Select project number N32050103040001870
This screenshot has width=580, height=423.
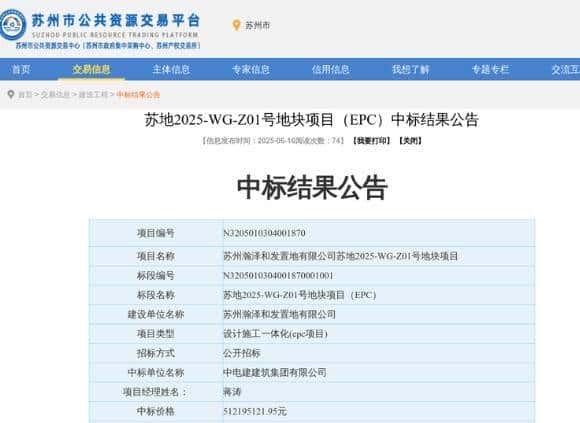(264, 233)
